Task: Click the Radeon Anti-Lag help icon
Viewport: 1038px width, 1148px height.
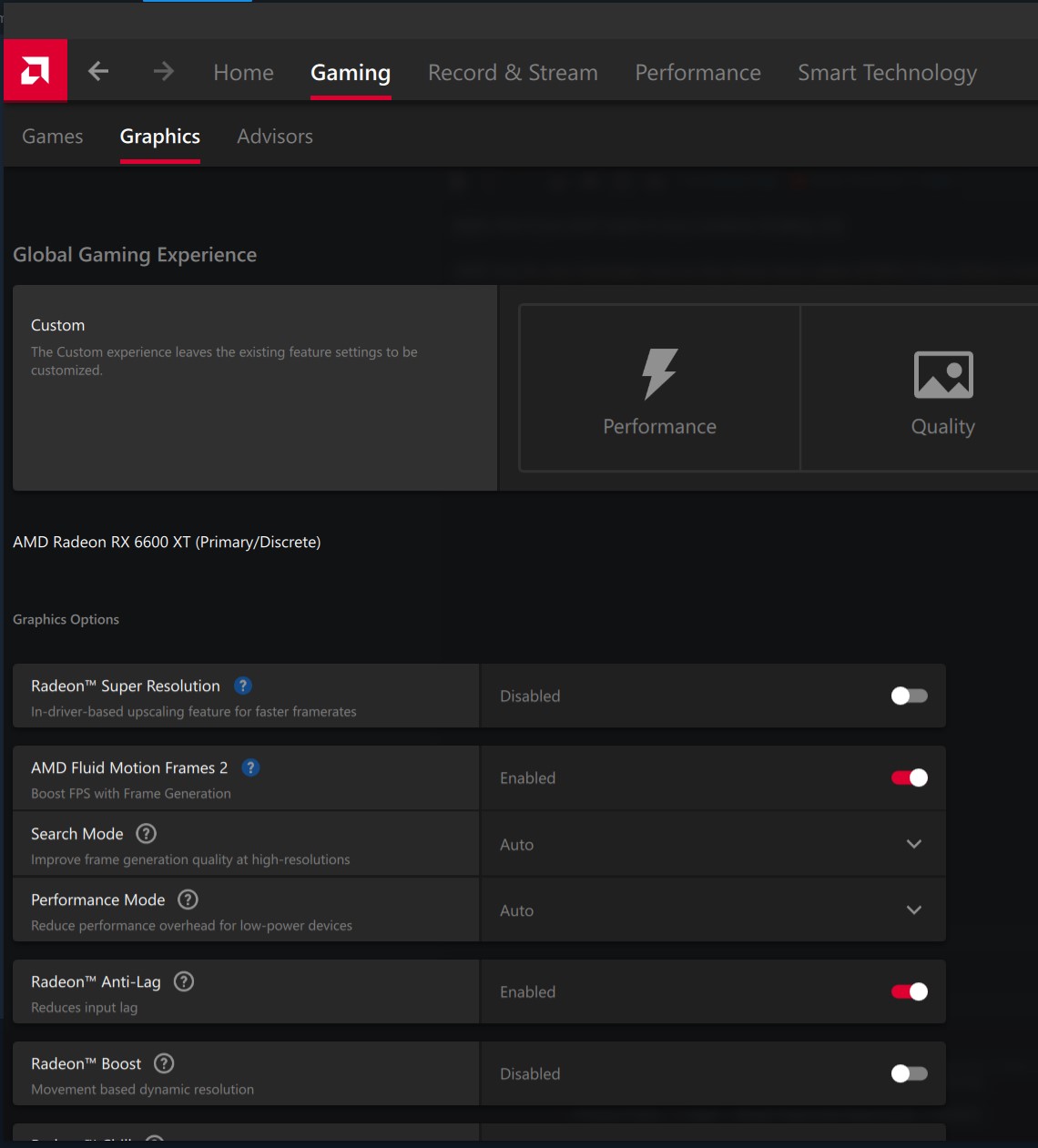Action: pyautogui.click(x=184, y=981)
